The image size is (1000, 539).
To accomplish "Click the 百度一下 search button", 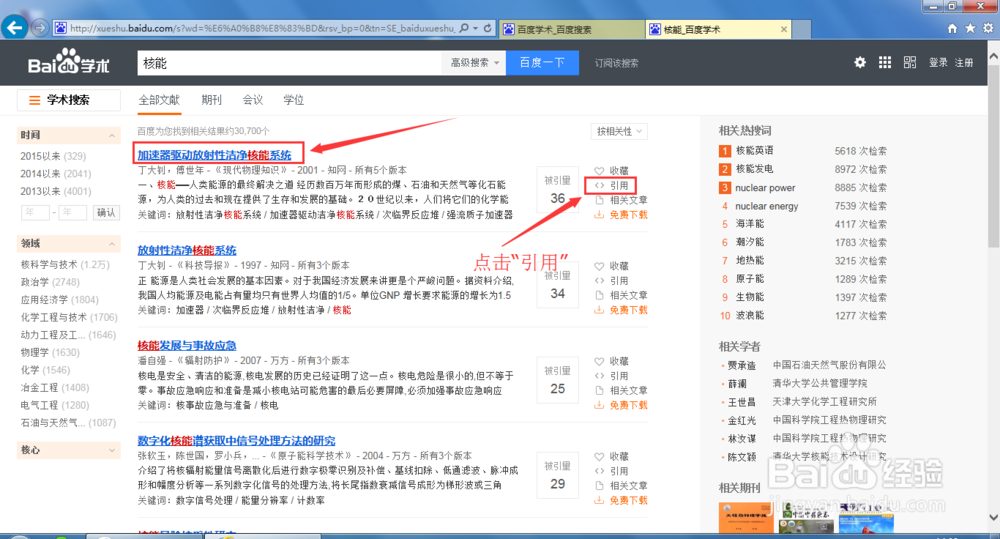I will tap(542, 63).
